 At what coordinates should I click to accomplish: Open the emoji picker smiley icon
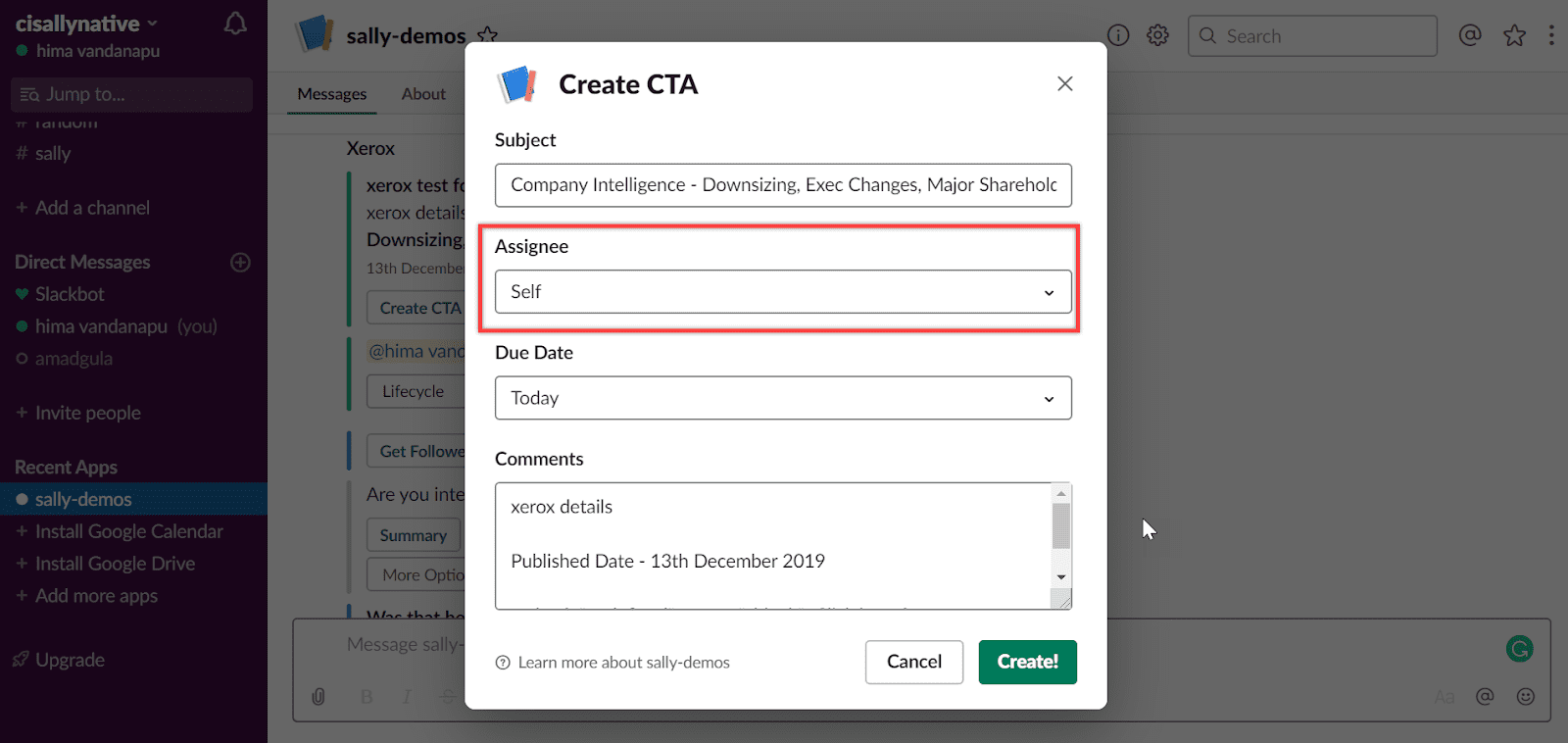(1526, 696)
